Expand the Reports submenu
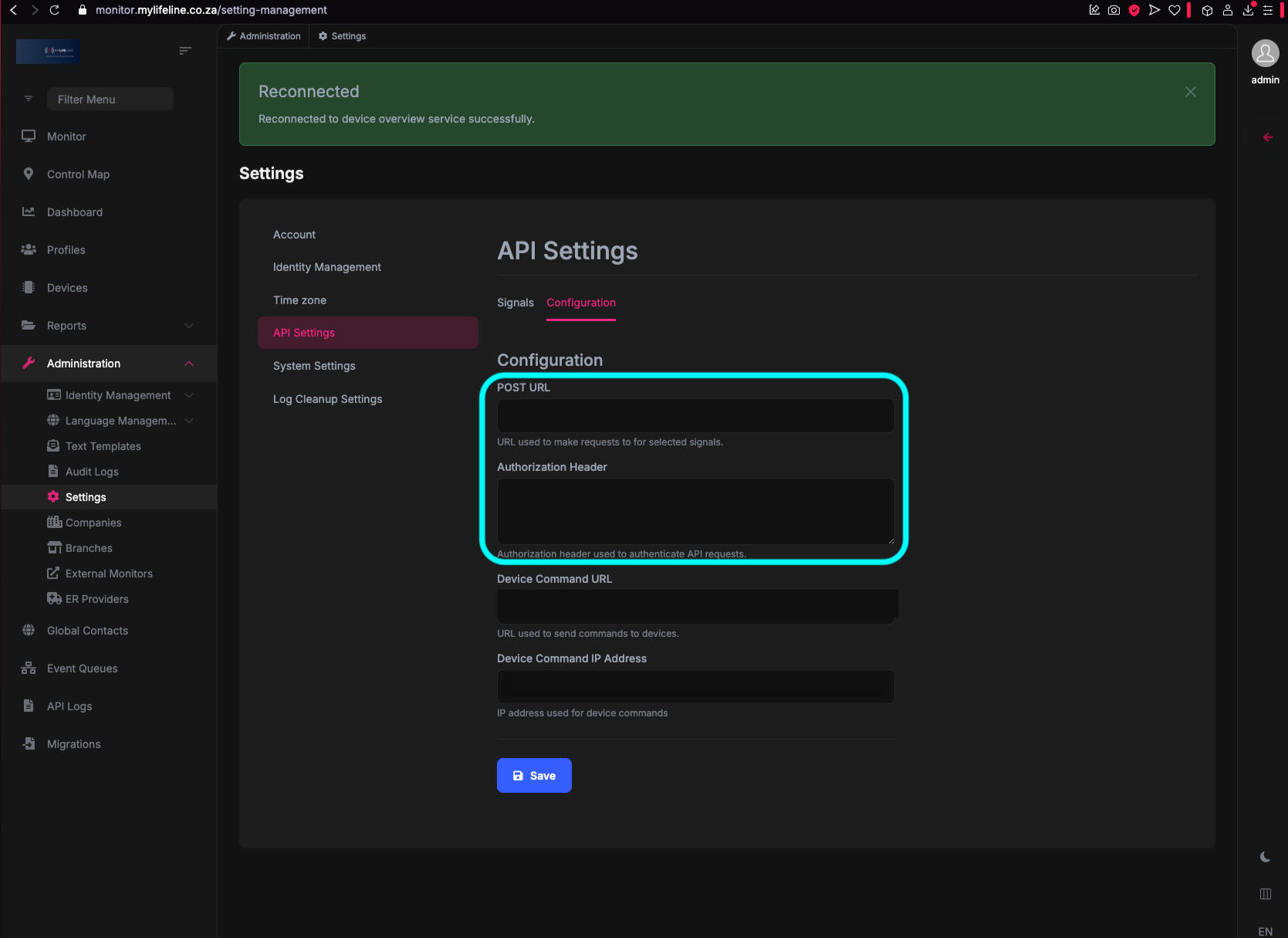The image size is (1288, 938). click(x=189, y=326)
